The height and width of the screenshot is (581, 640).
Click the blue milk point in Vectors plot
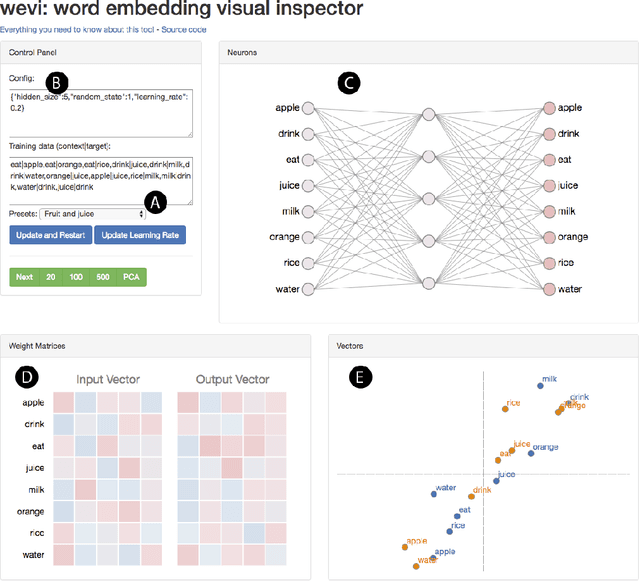537,389
